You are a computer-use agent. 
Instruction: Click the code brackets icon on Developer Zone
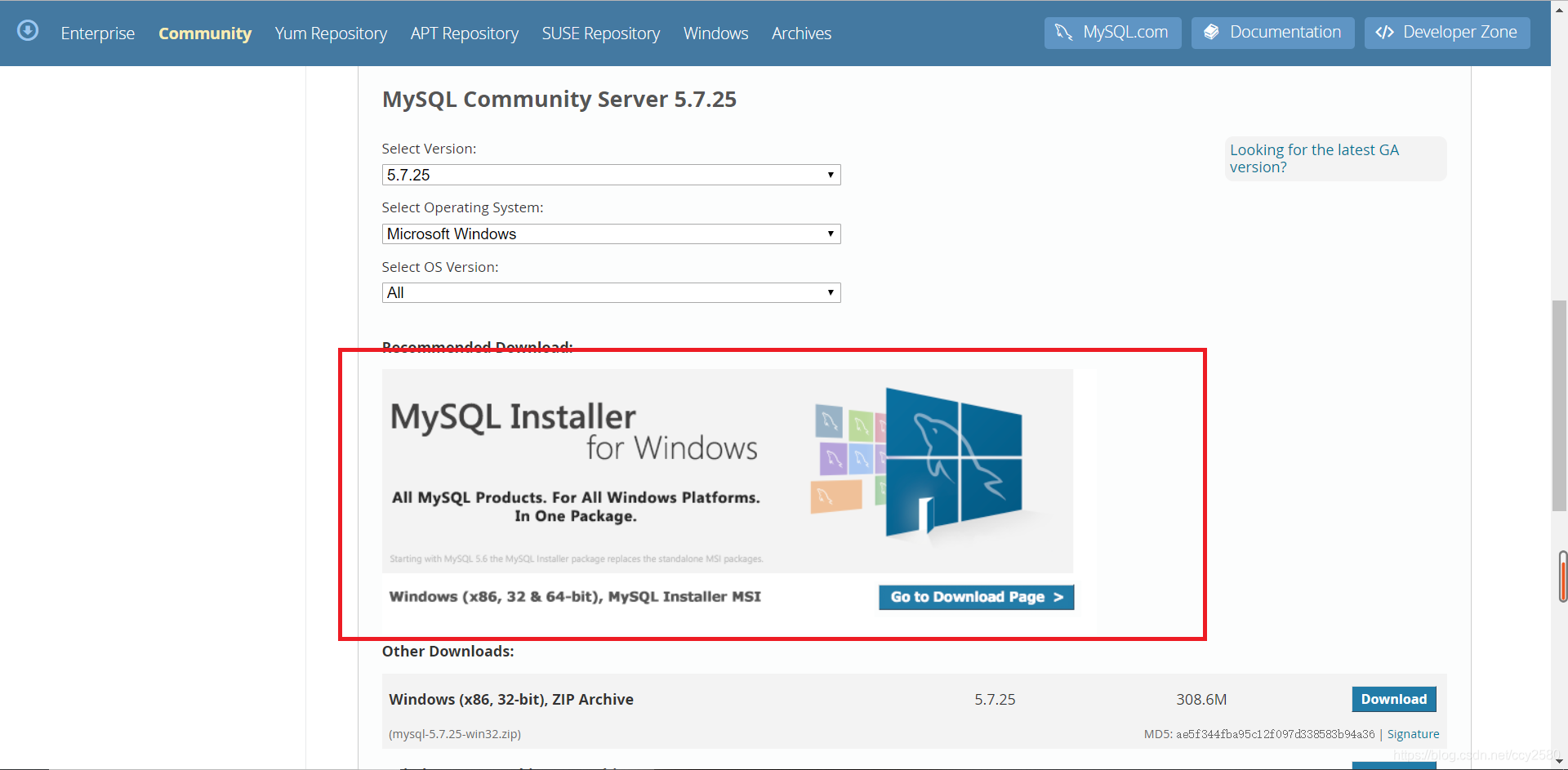tap(1384, 33)
